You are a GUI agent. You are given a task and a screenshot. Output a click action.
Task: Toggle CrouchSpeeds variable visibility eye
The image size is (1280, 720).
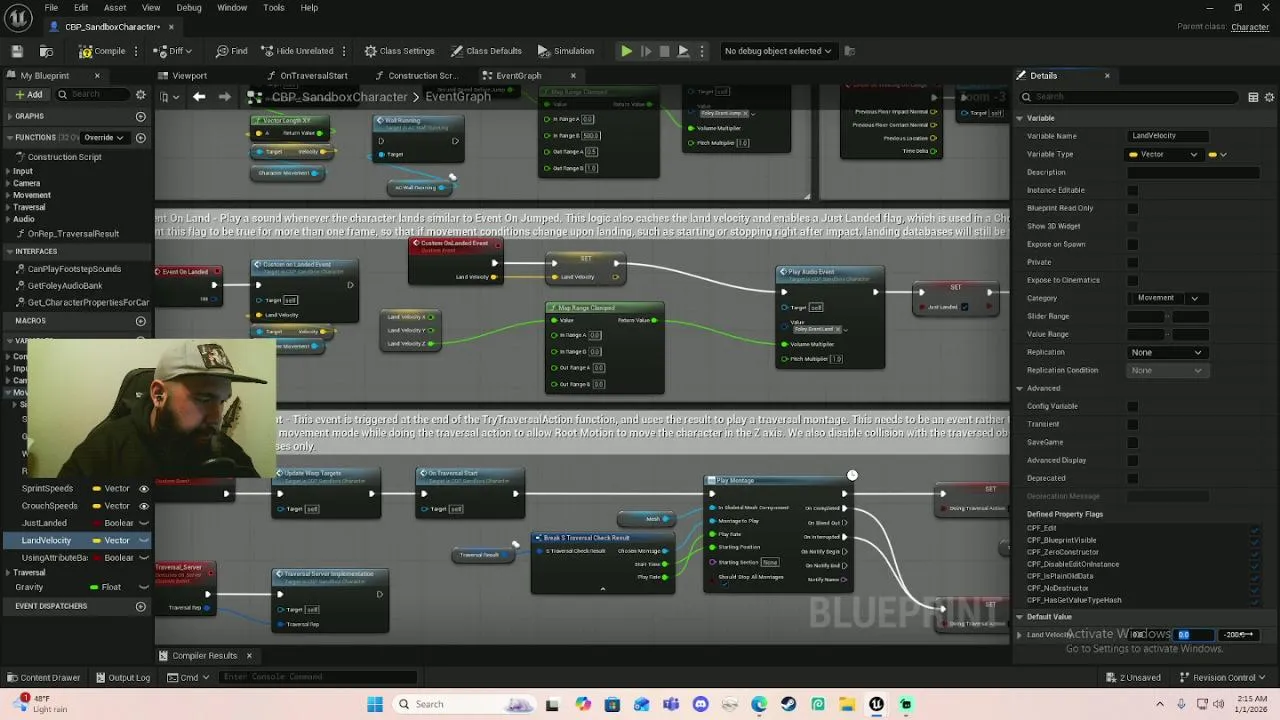point(143,506)
